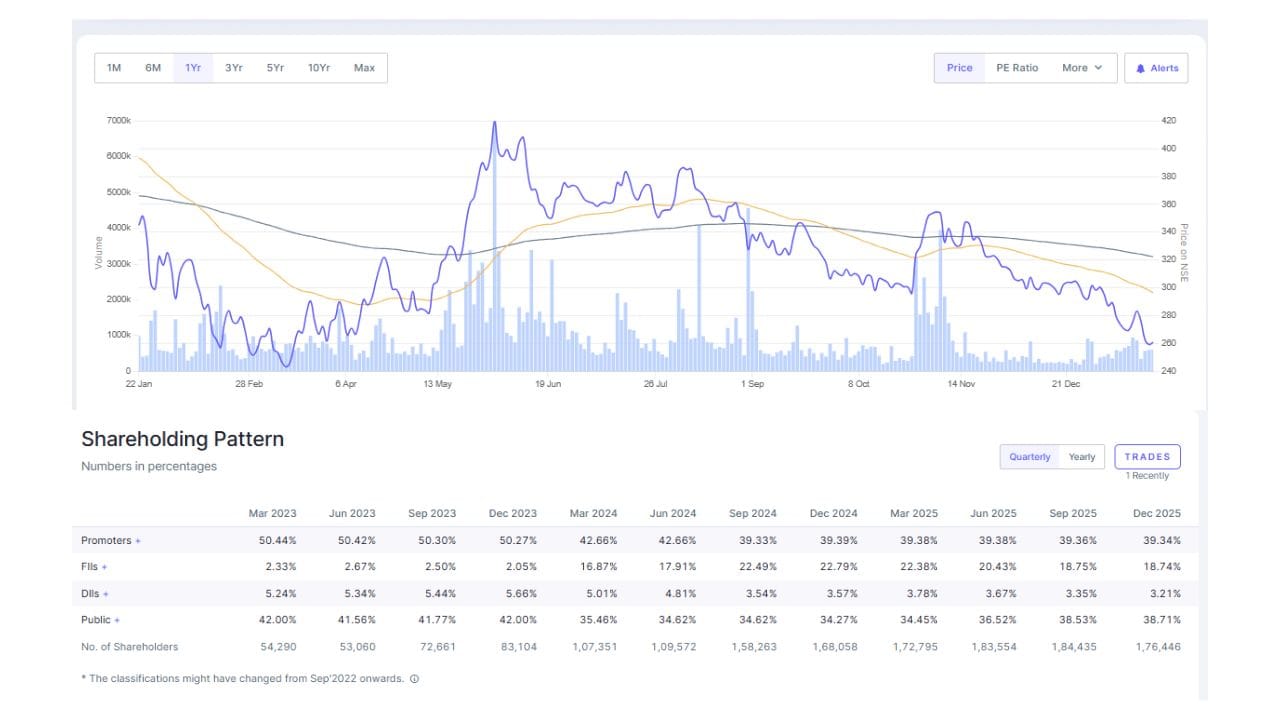1280x720 pixels.
Task: Open the TRADES button
Action: 1147,457
